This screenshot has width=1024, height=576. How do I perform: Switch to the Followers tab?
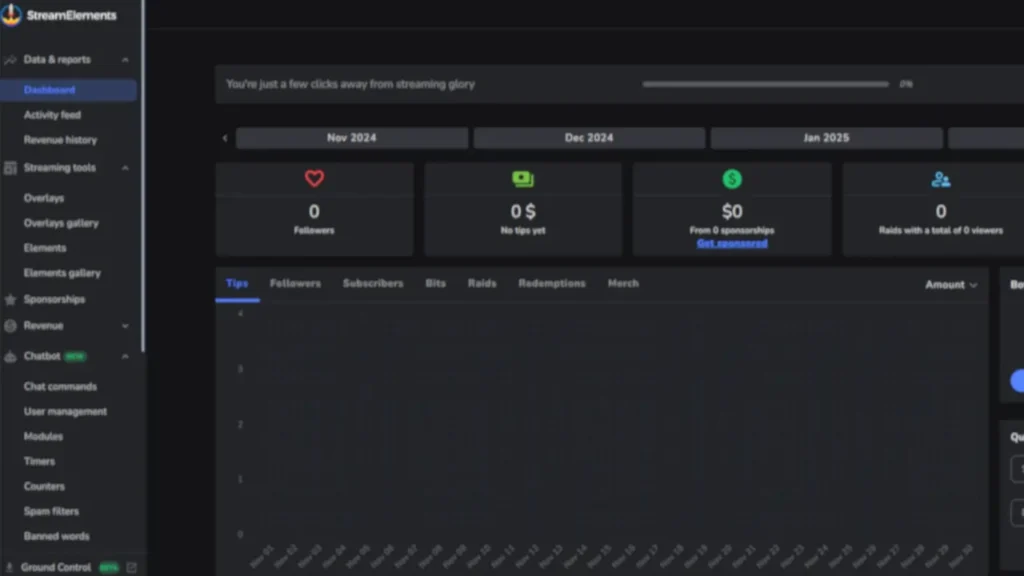tap(295, 284)
